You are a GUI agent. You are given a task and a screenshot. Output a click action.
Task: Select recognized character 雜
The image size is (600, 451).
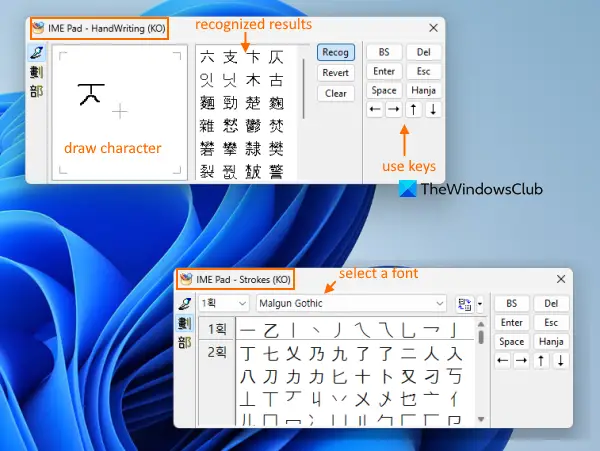pyautogui.click(x=207, y=126)
